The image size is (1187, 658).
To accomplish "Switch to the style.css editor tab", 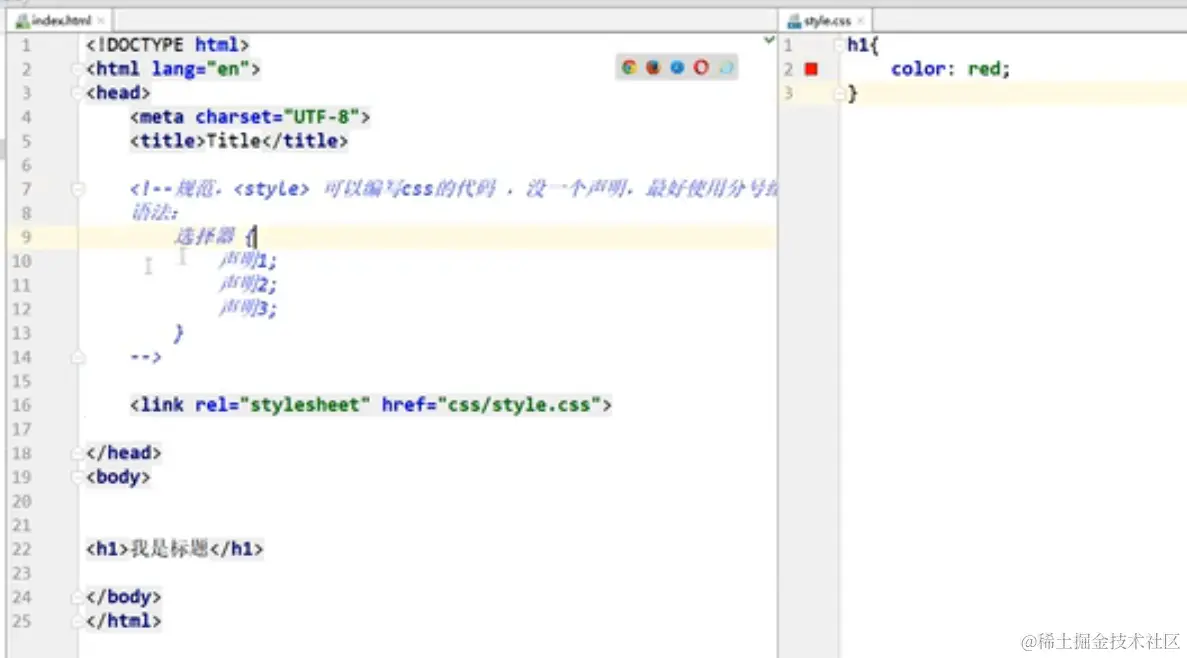I will tap(825, 20).
